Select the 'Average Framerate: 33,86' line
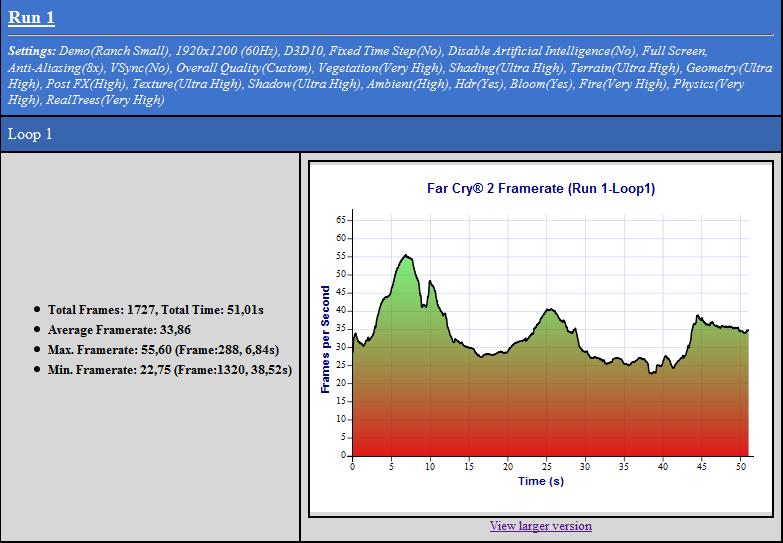The height and width of the screenshot is (543, 783). pos(119,330)
